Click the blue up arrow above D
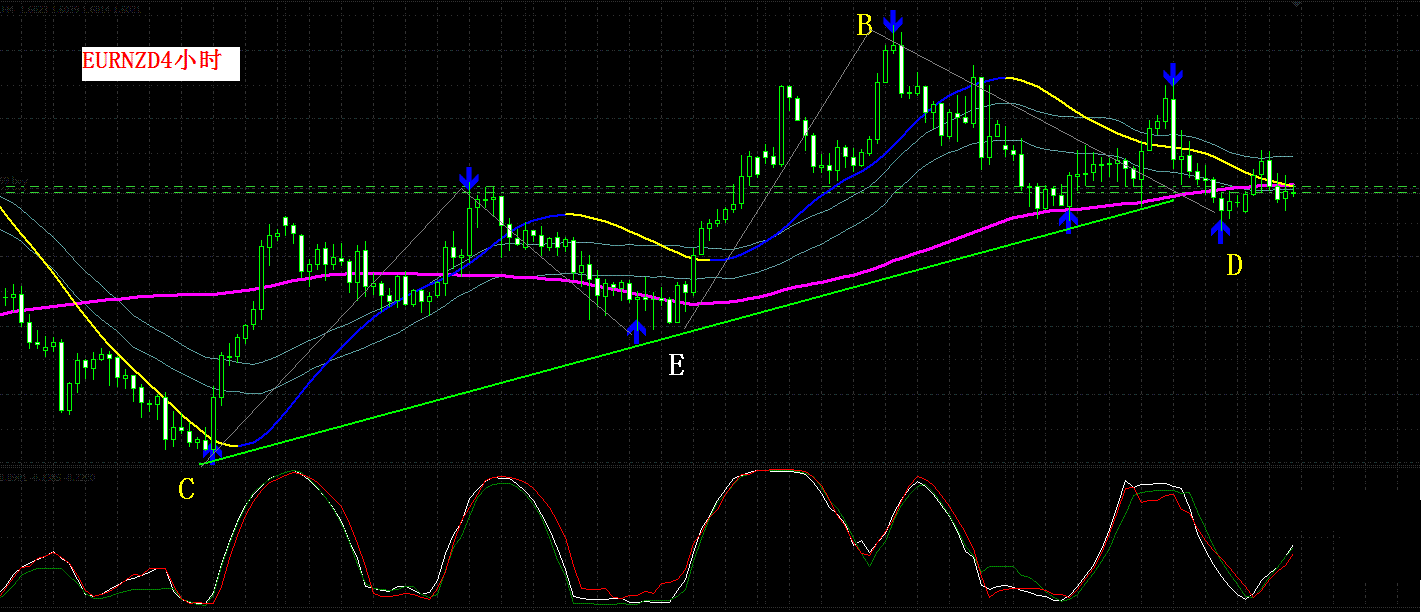Image resolution: width=1421 pixels, height=612 pixels. [x=1220, y=231]
